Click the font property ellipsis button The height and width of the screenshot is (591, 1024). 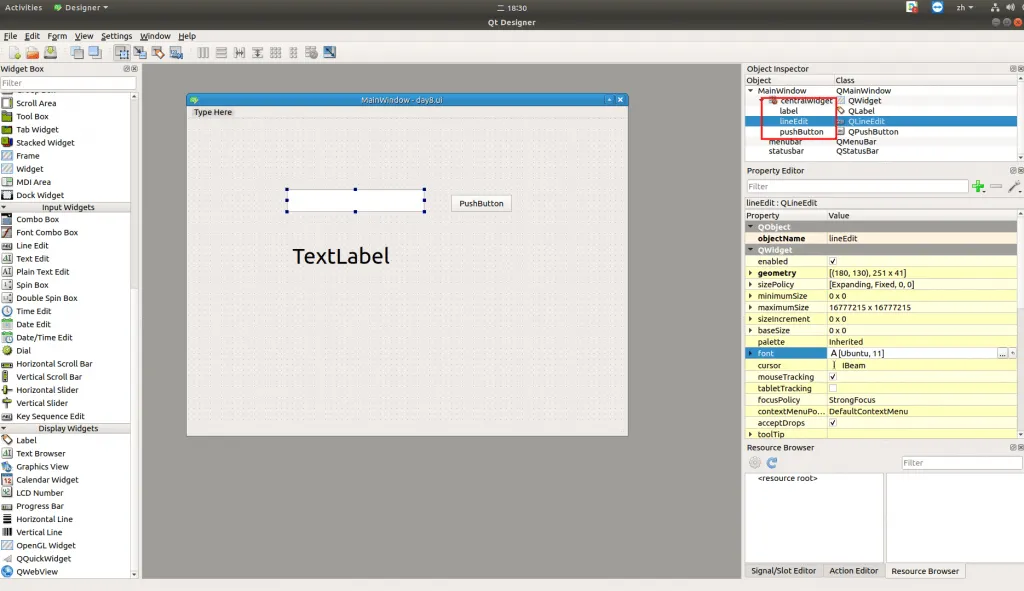(1002, 354)
